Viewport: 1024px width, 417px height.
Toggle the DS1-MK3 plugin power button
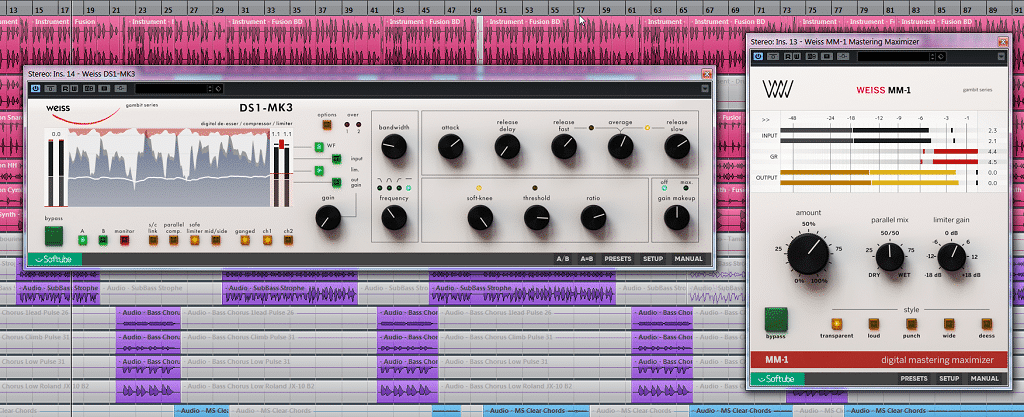coord(35,89)
